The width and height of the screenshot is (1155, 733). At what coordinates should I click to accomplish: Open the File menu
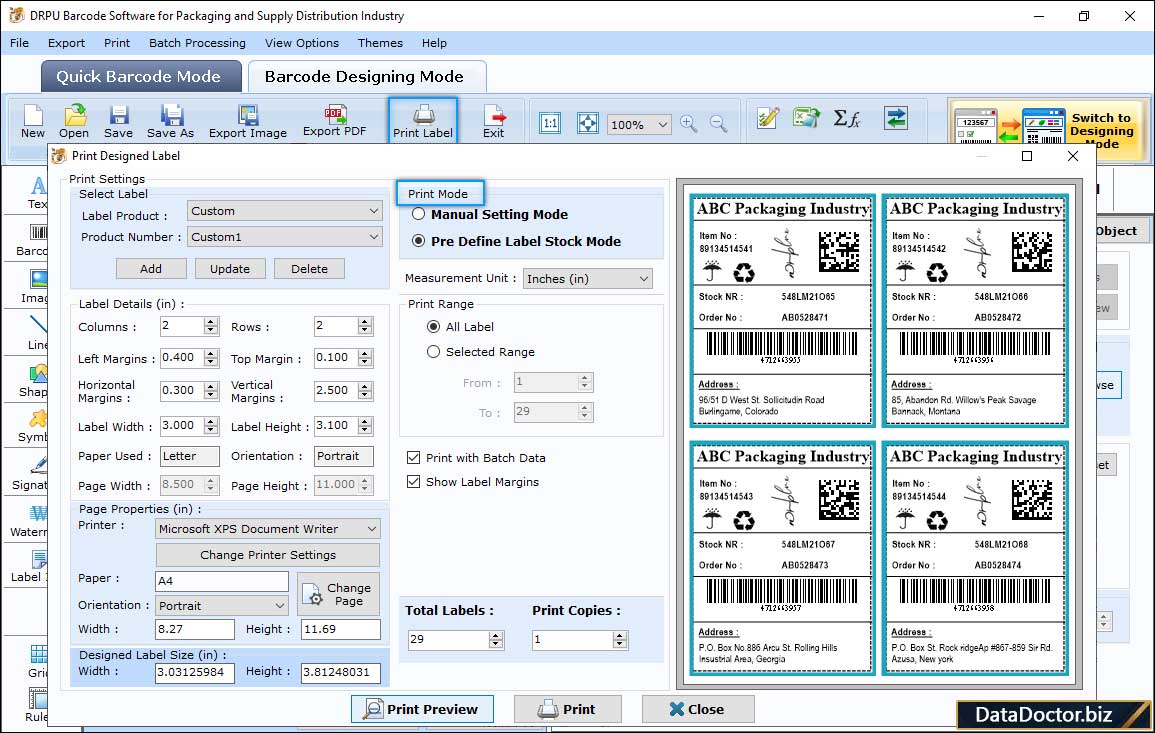19,43
